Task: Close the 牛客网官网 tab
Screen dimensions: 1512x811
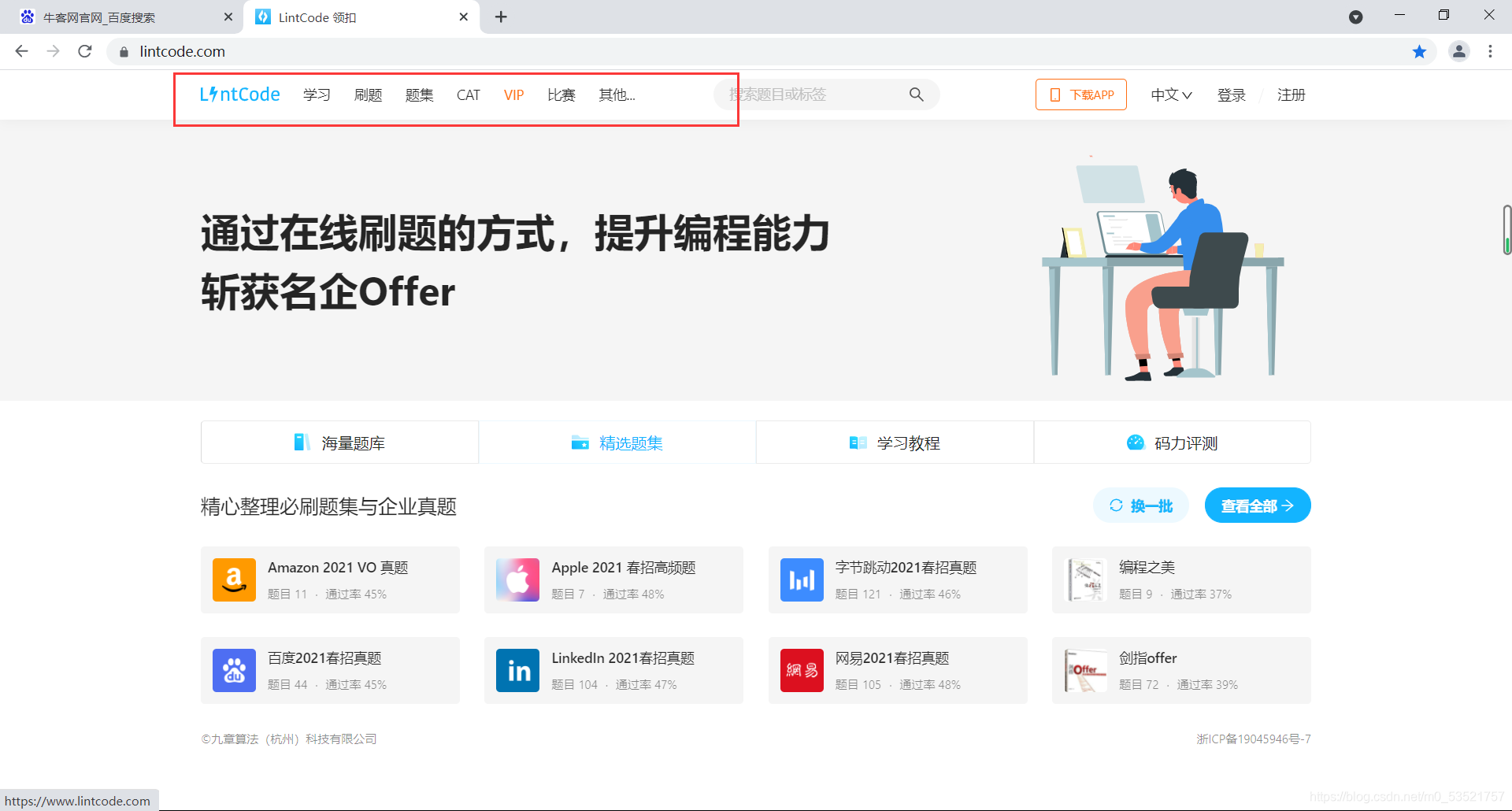Action: (228, 17)
